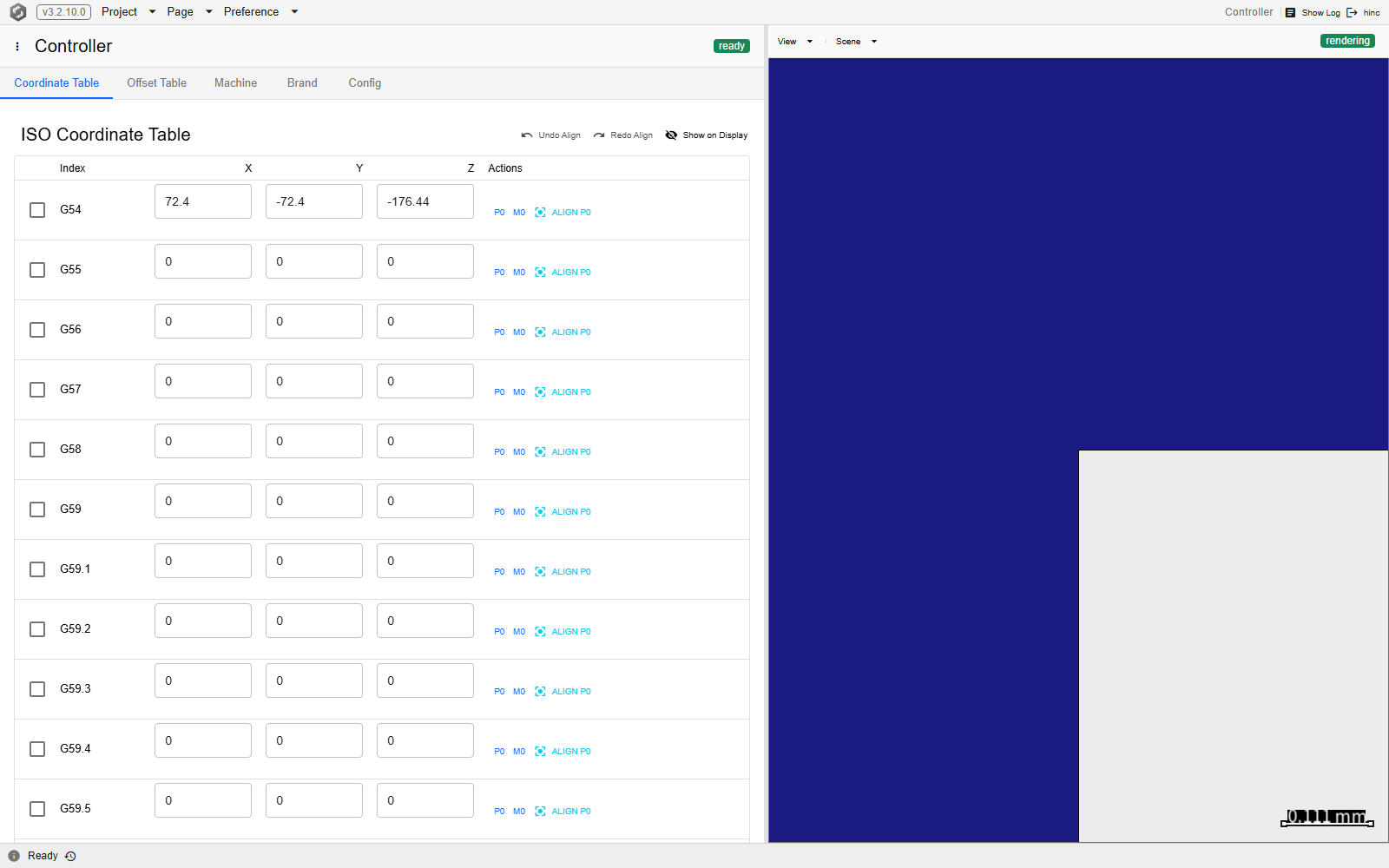The image size is (1389, 868).
Task: Click the G59.5 Y value field
Action: pos(314,800)
